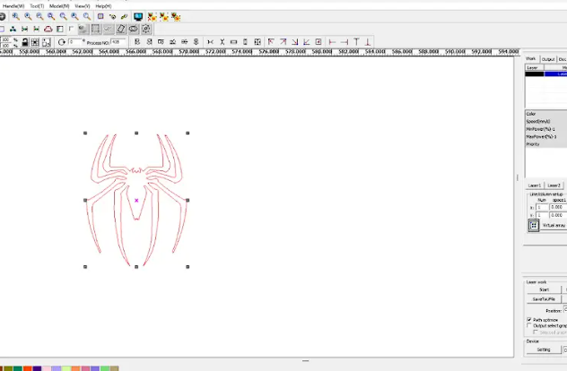Switch to the Output tab
Image resolution: width=567 pixels, height=371 pixels.
click(x=548, y=59)
